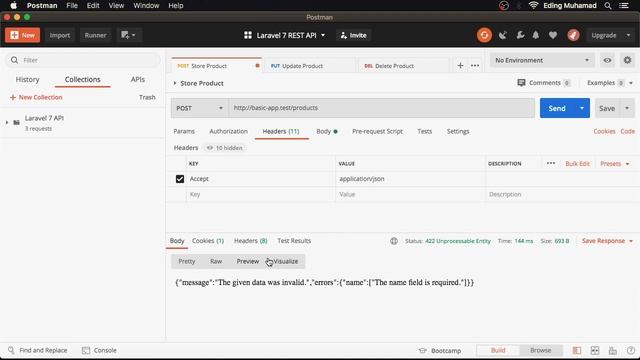This screenshot has height=360, width=640.
Task: Open macOS notification center icon
Action: pos(624,6)
